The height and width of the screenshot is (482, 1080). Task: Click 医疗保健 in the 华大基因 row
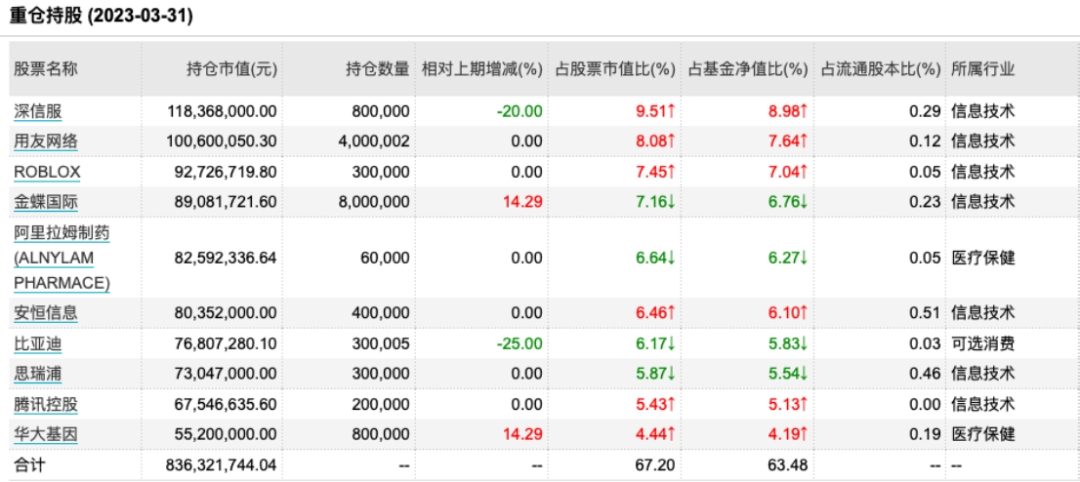click(983, 434)
